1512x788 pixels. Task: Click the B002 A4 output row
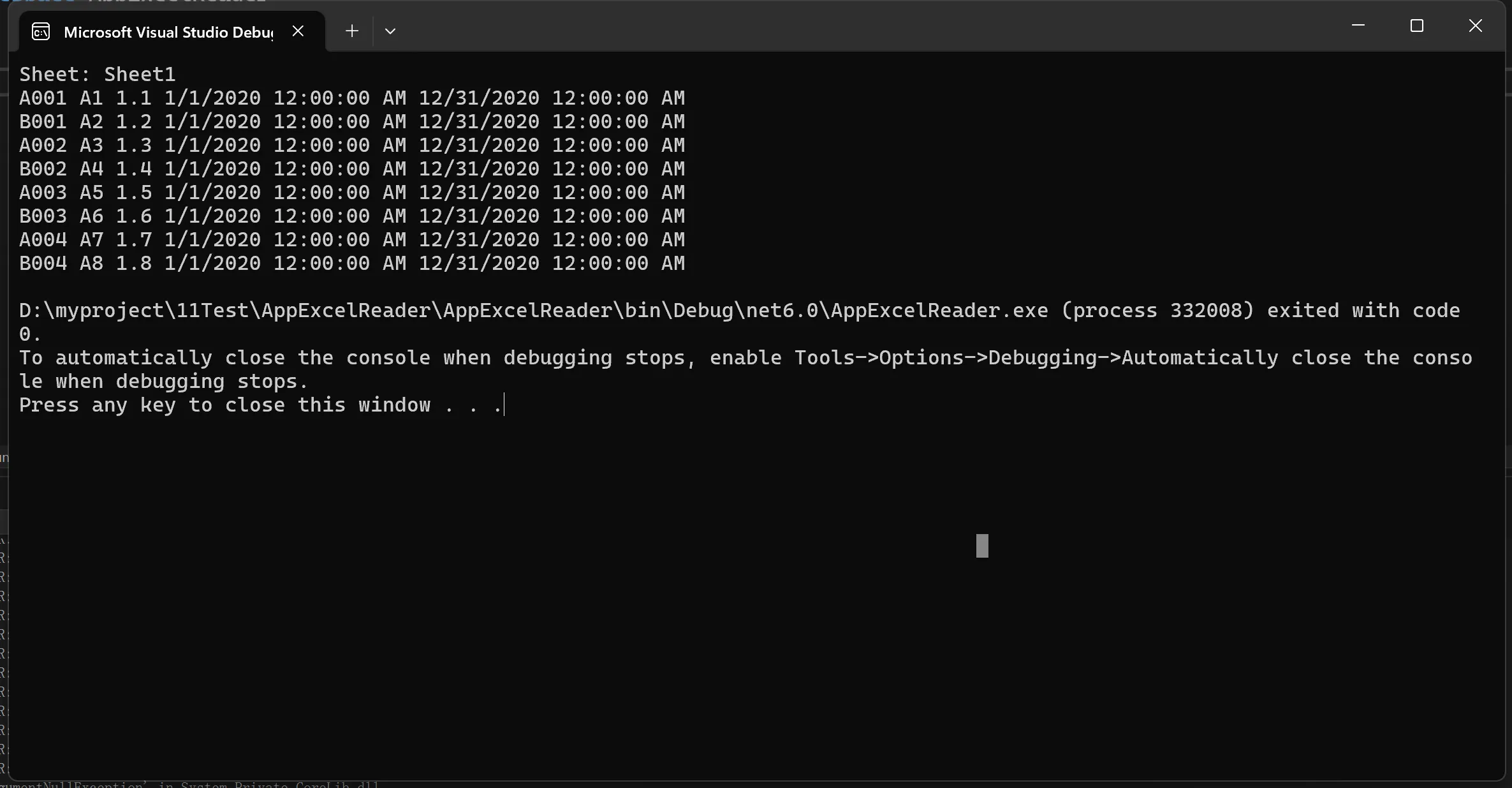click(x=351, y=168)
